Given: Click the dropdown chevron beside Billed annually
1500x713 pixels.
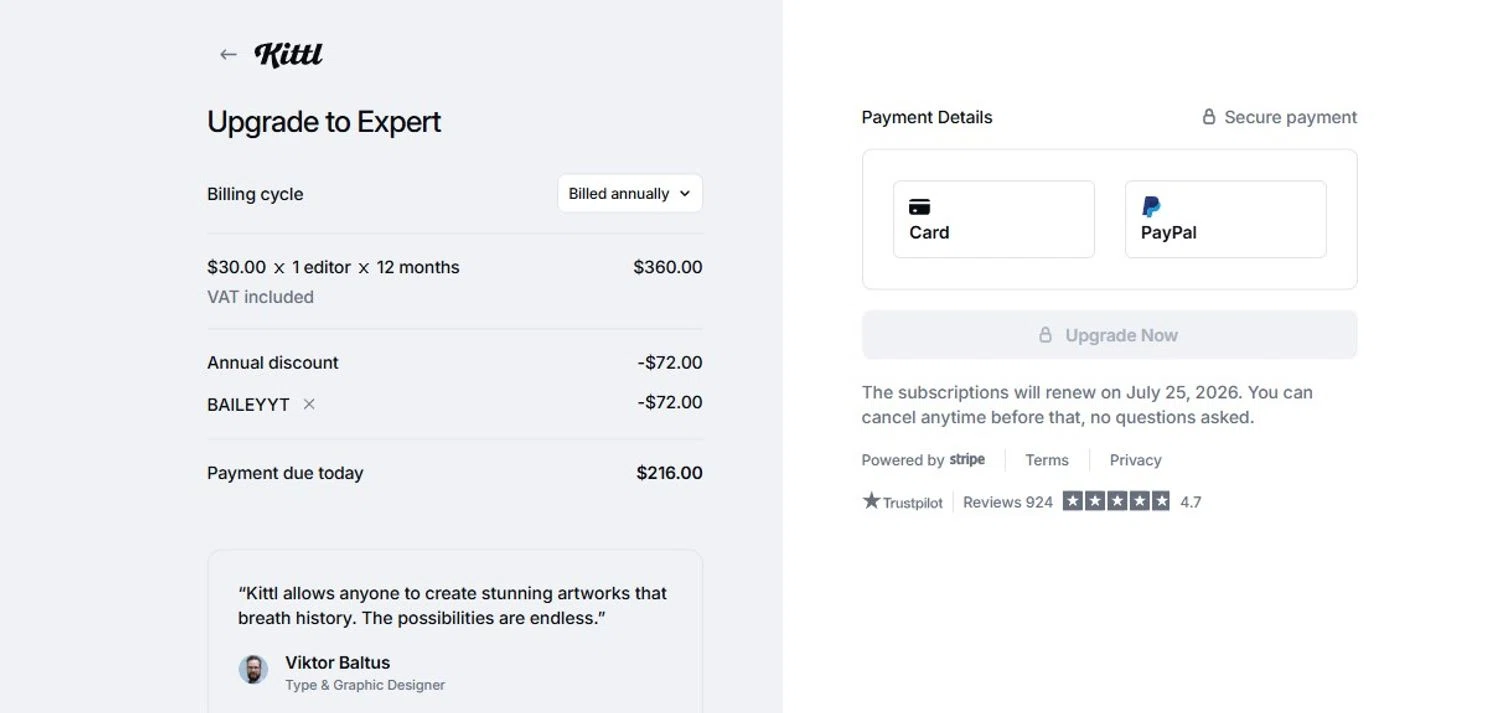Looking at the screenshot, I should [x=685, y=194].
